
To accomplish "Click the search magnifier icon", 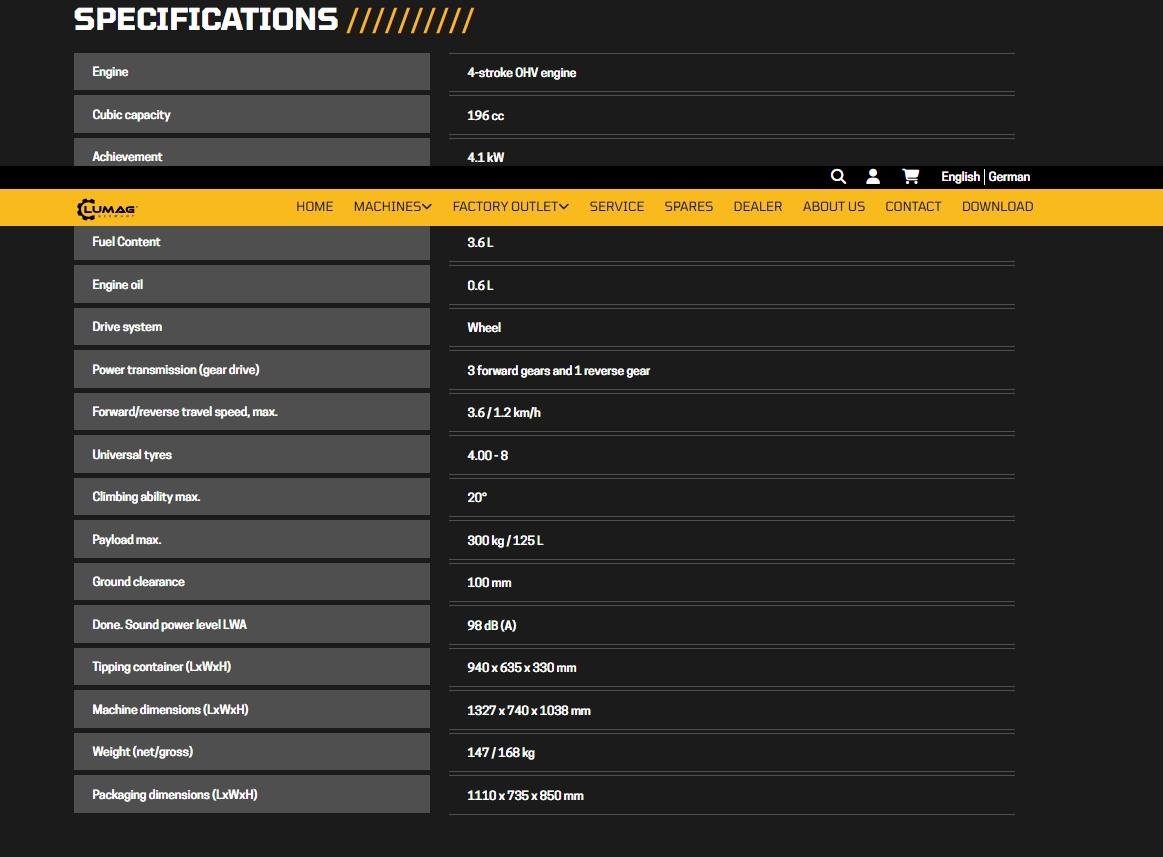I will (x=838, y=177).
